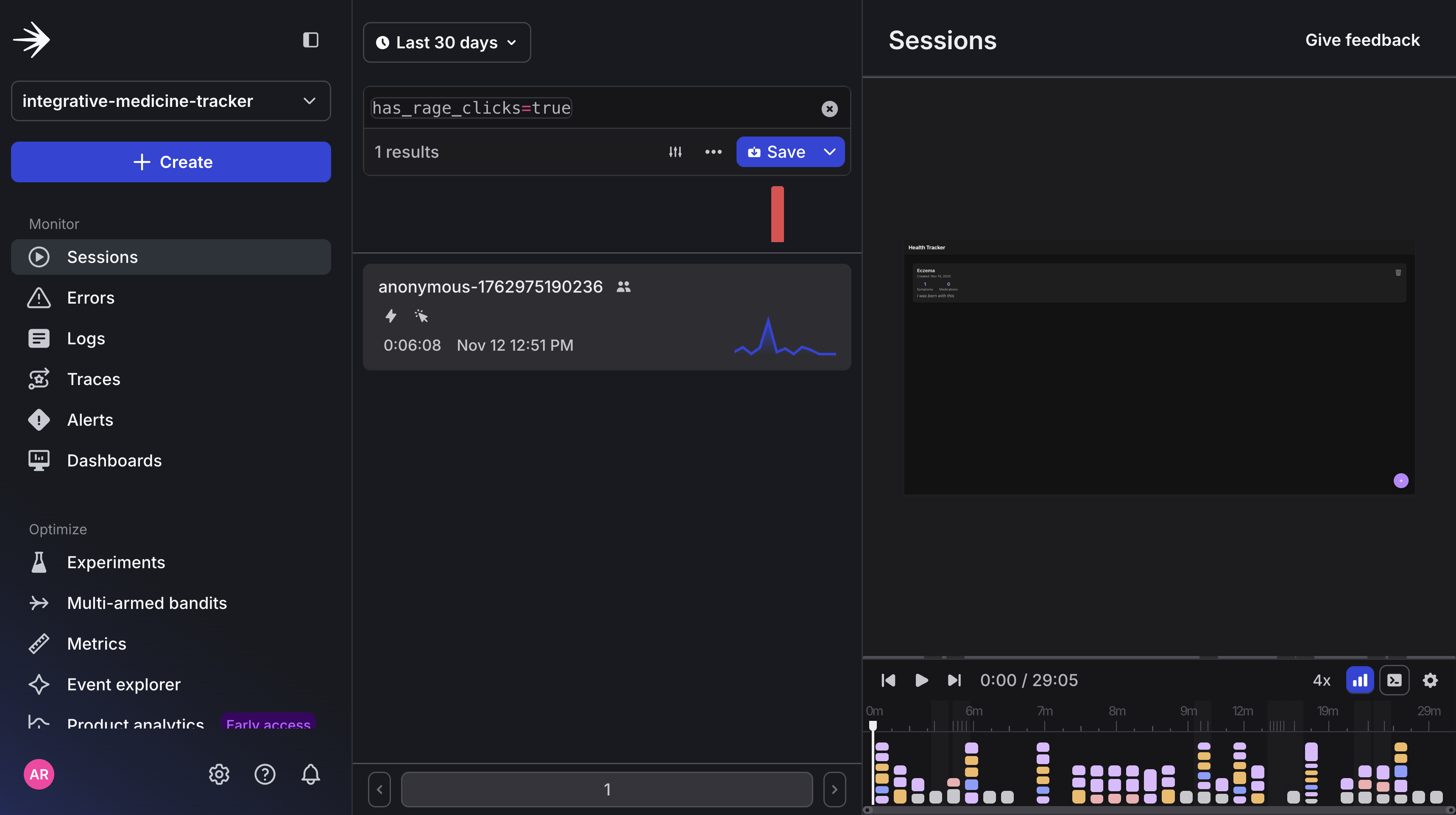
Task: Open the Logs panel
Action: (86, 338)
